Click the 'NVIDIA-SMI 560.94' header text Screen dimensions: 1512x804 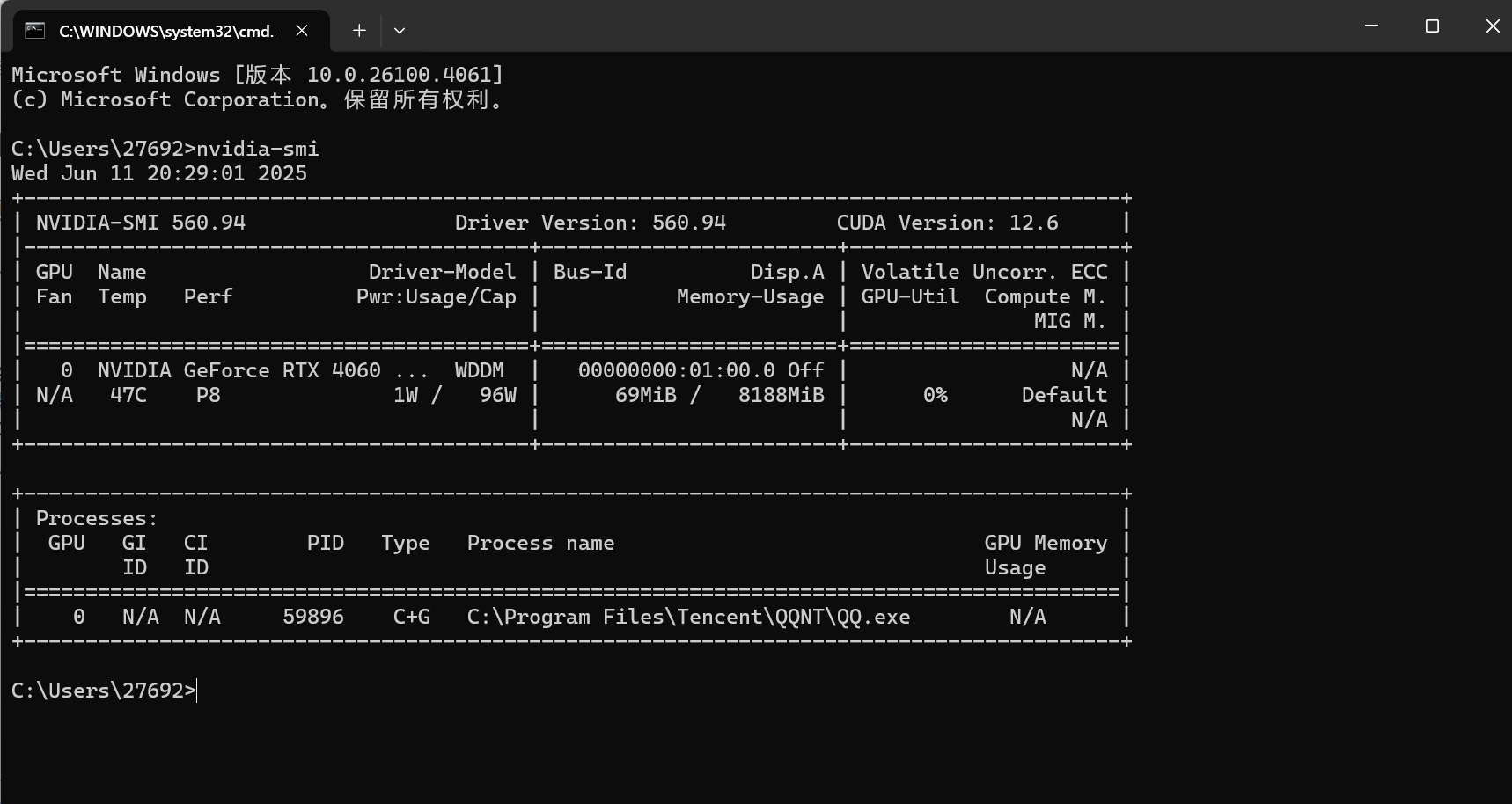click(141, 223)
